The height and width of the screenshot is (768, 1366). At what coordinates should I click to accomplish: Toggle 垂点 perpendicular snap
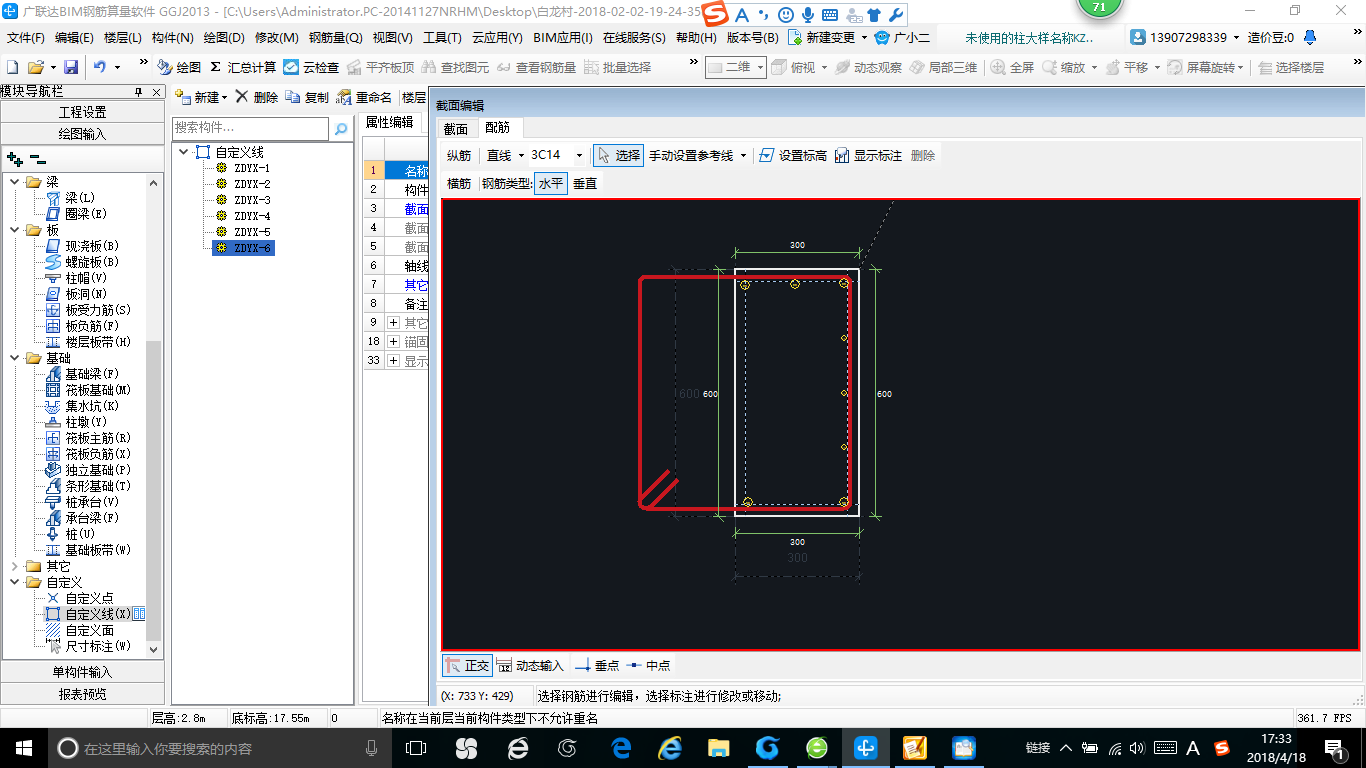[x=597, y=665]
